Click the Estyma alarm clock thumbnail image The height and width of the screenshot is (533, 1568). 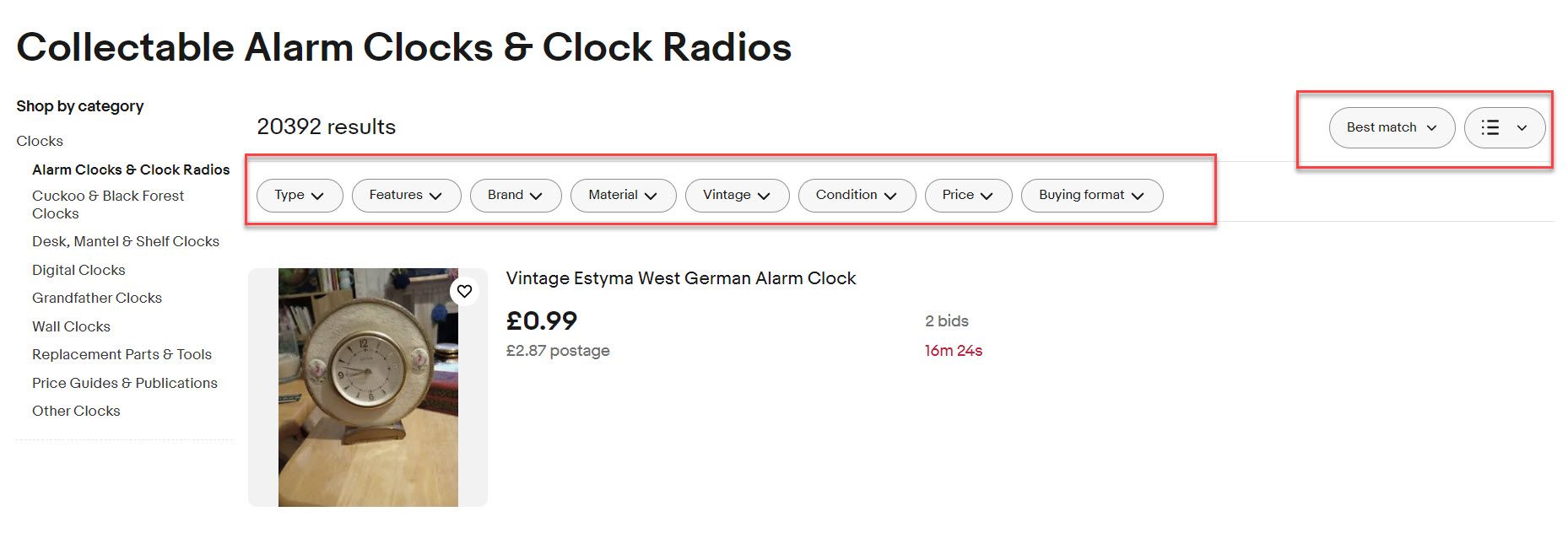pyautogui.click(x=368, y=387)
